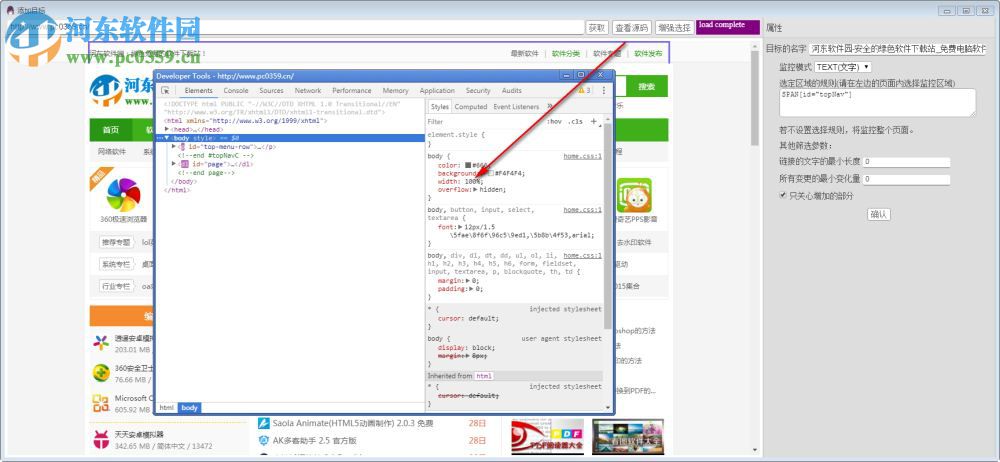Expand the font shorthand property triangle
This screenshot has width=1000, height=462.
(x=459, y=227)
